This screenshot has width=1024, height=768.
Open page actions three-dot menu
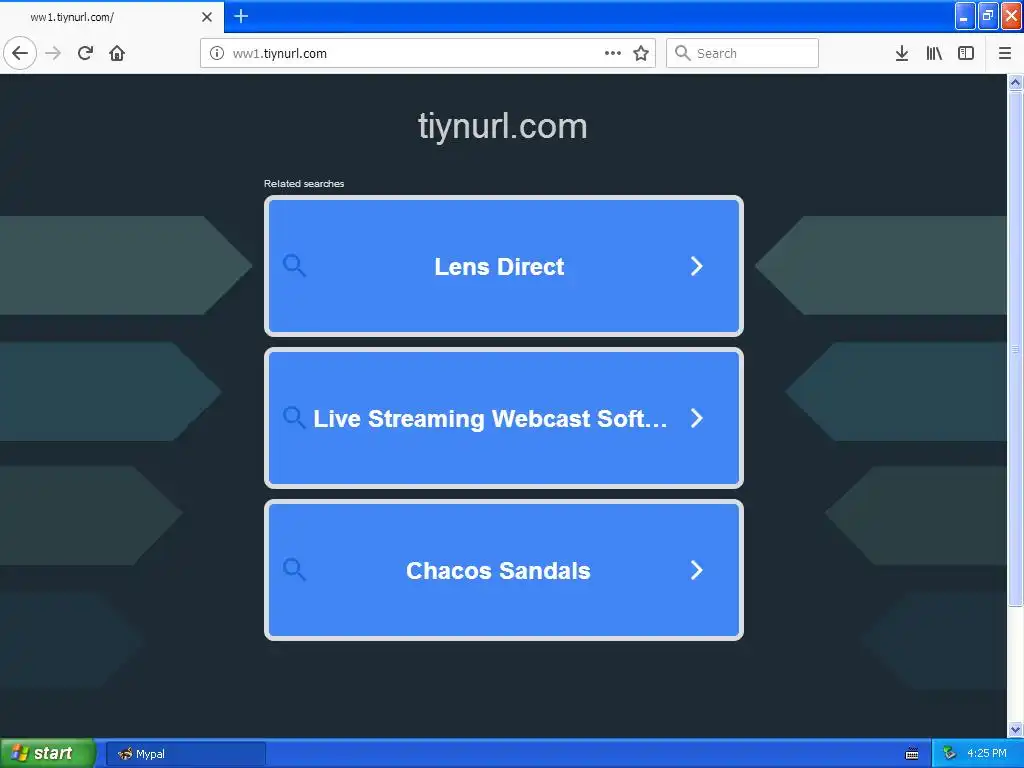point(613,53)
